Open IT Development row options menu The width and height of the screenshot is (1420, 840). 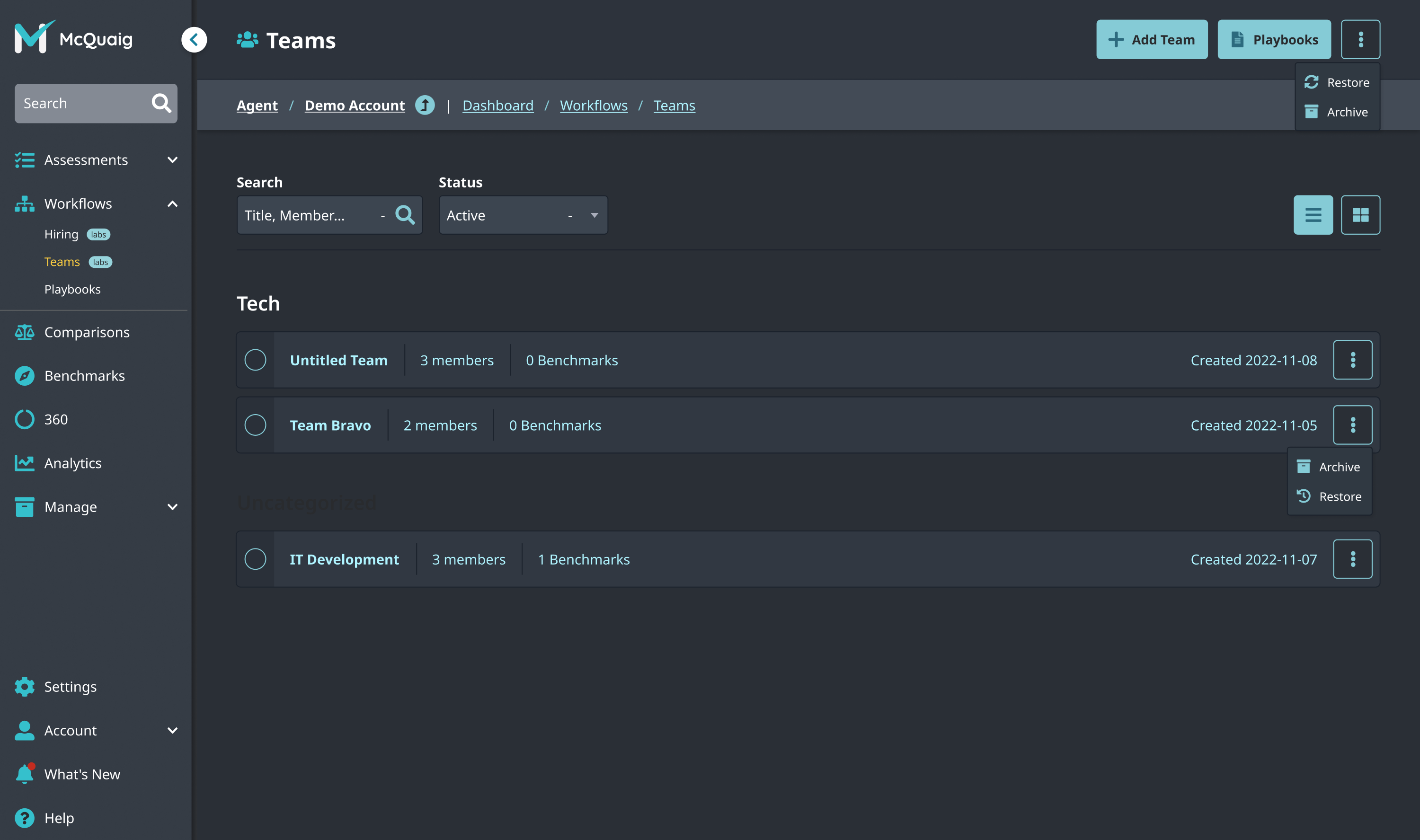pos(1352,559)
